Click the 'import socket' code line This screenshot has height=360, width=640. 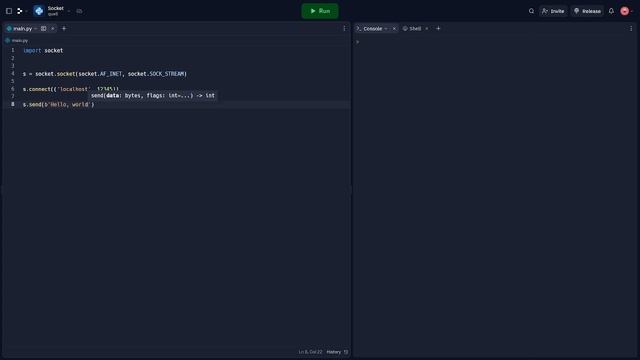(x=43, y=51)
